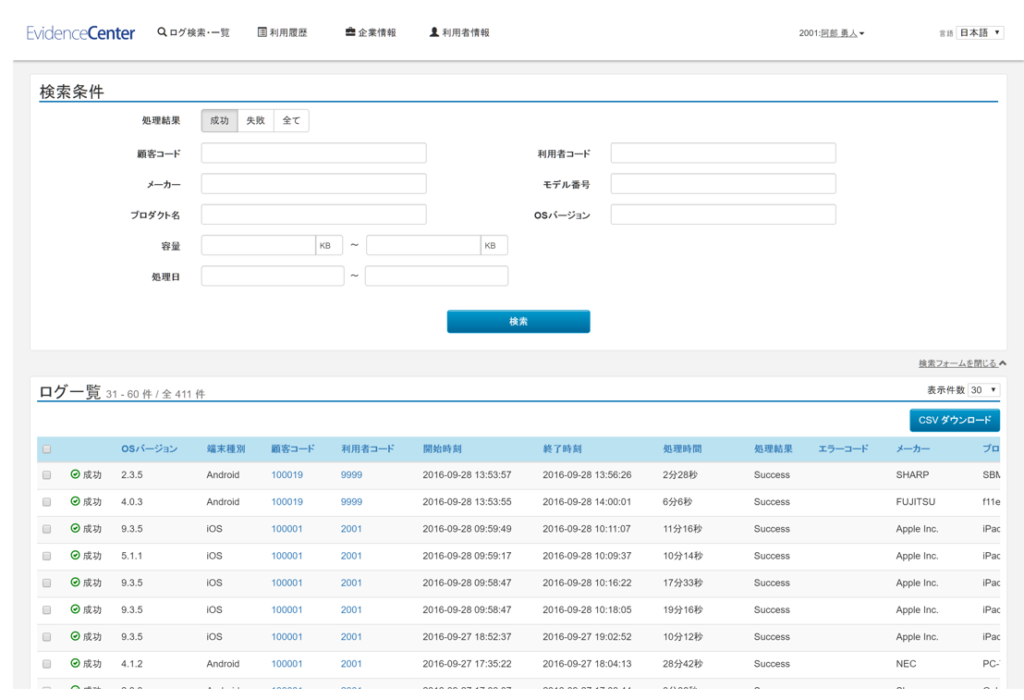The width and height of the screenshot is (1024, 700).
Task: Click the 28分42秒 processing time cell
Action: pos(683,663)
